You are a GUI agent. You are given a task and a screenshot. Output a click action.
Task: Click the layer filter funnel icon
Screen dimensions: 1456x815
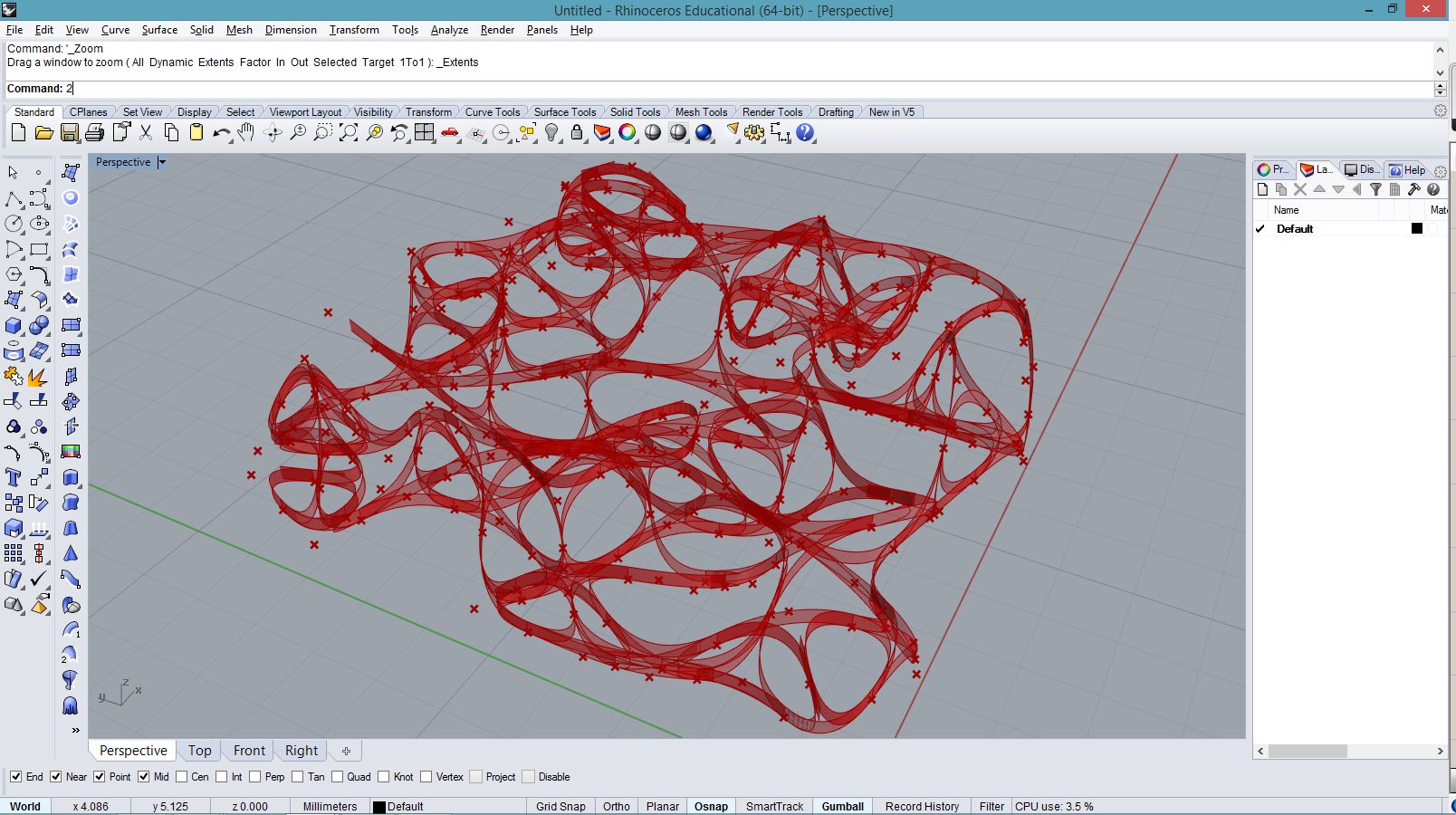(x=1375, y=189)
